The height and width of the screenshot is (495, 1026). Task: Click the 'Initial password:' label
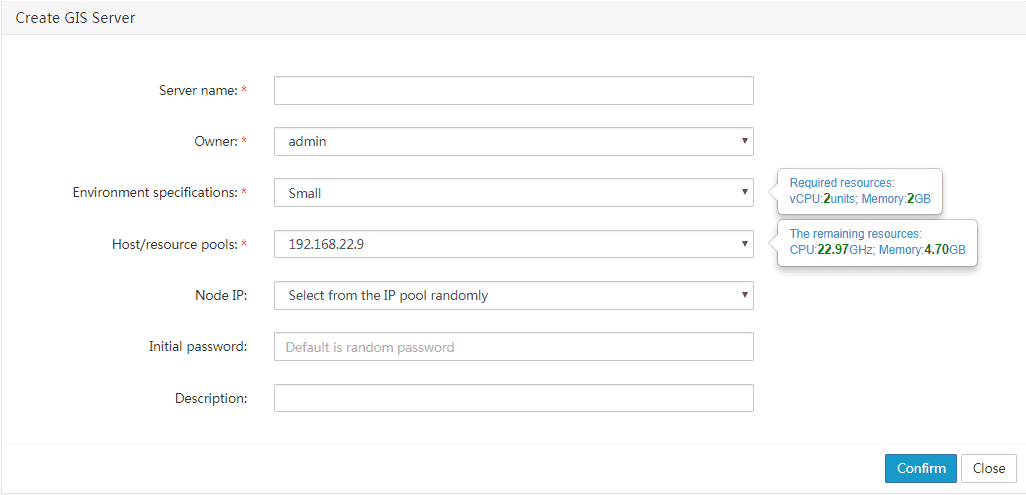[x=198, y=346]
